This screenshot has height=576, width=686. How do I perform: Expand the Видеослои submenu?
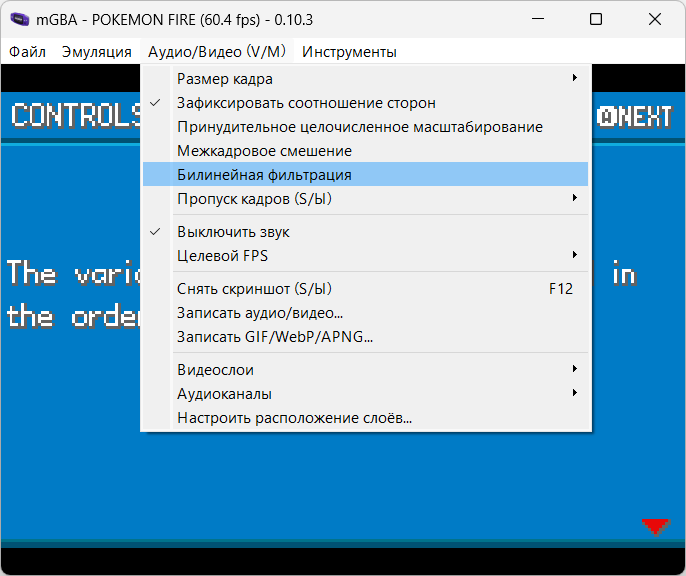tap(365, 370)
